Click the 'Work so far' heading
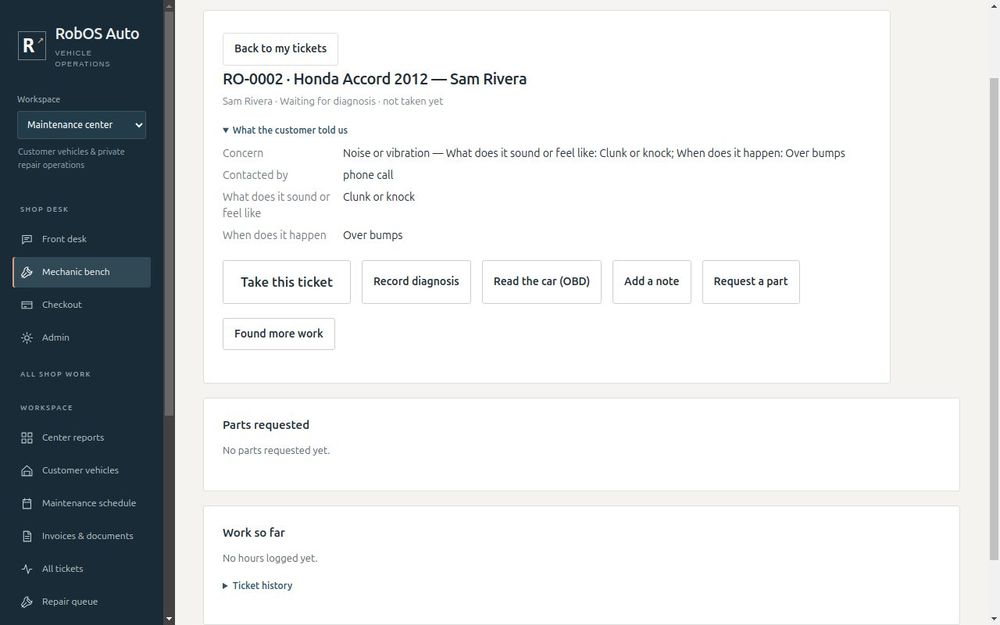1000x625 pixels. coord(254,533)
